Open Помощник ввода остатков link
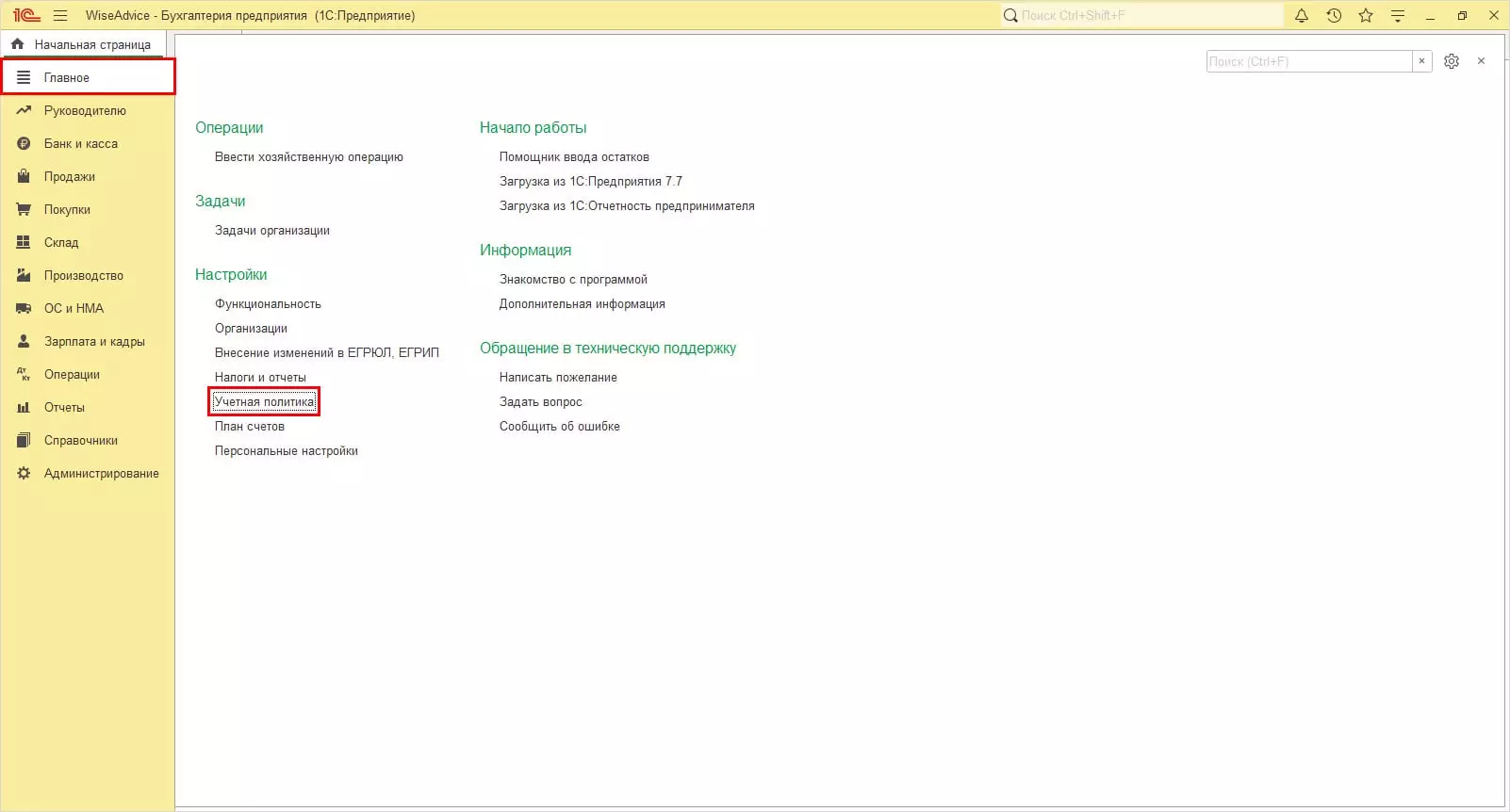This screenshot has height=812, width=1510. click(x=574, y=156)
